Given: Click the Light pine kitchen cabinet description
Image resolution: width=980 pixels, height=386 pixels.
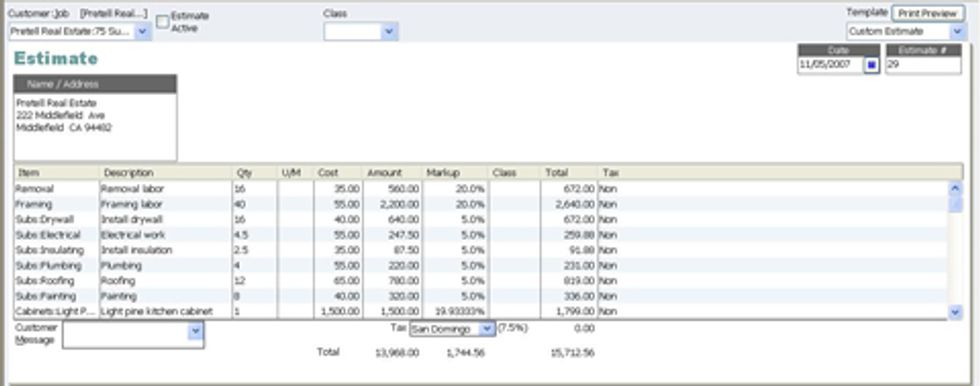Looking at the screenshot, I should point(166,311).
